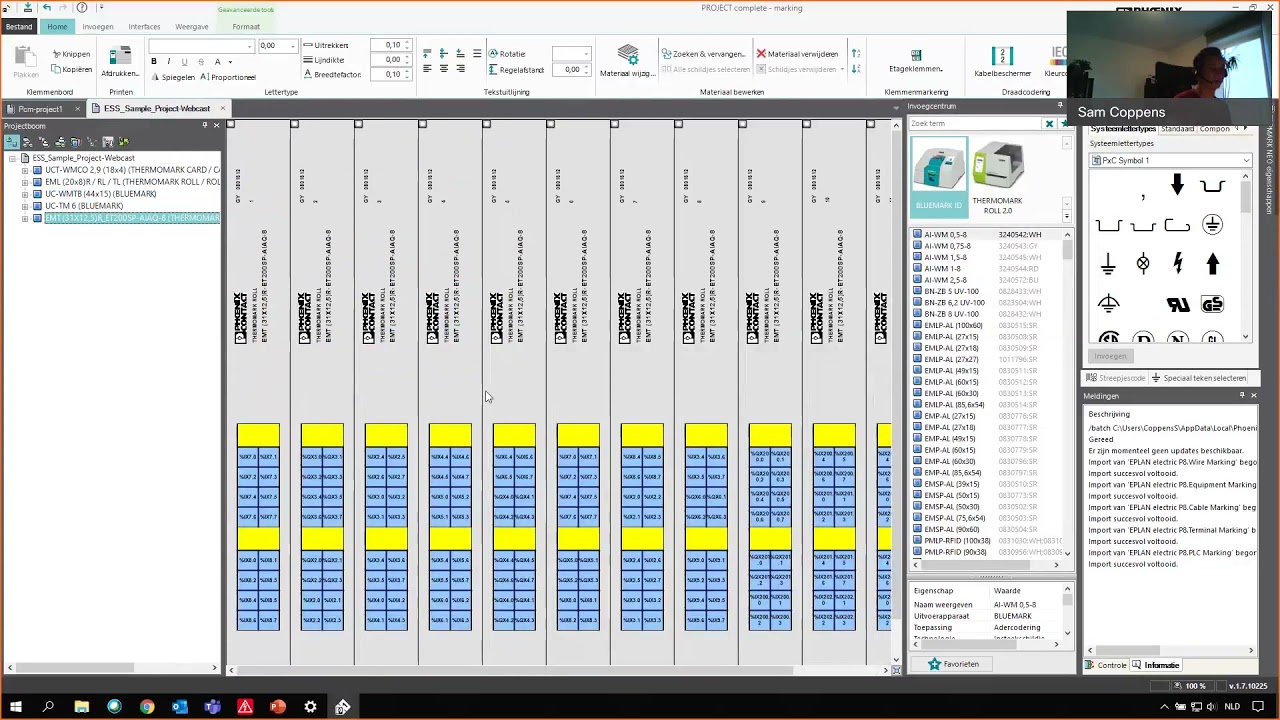This screenshot has width=1280, height=720.
Task: Expand the UC-WMTB (44x15) tree node
Action: (x=25, y=194)
